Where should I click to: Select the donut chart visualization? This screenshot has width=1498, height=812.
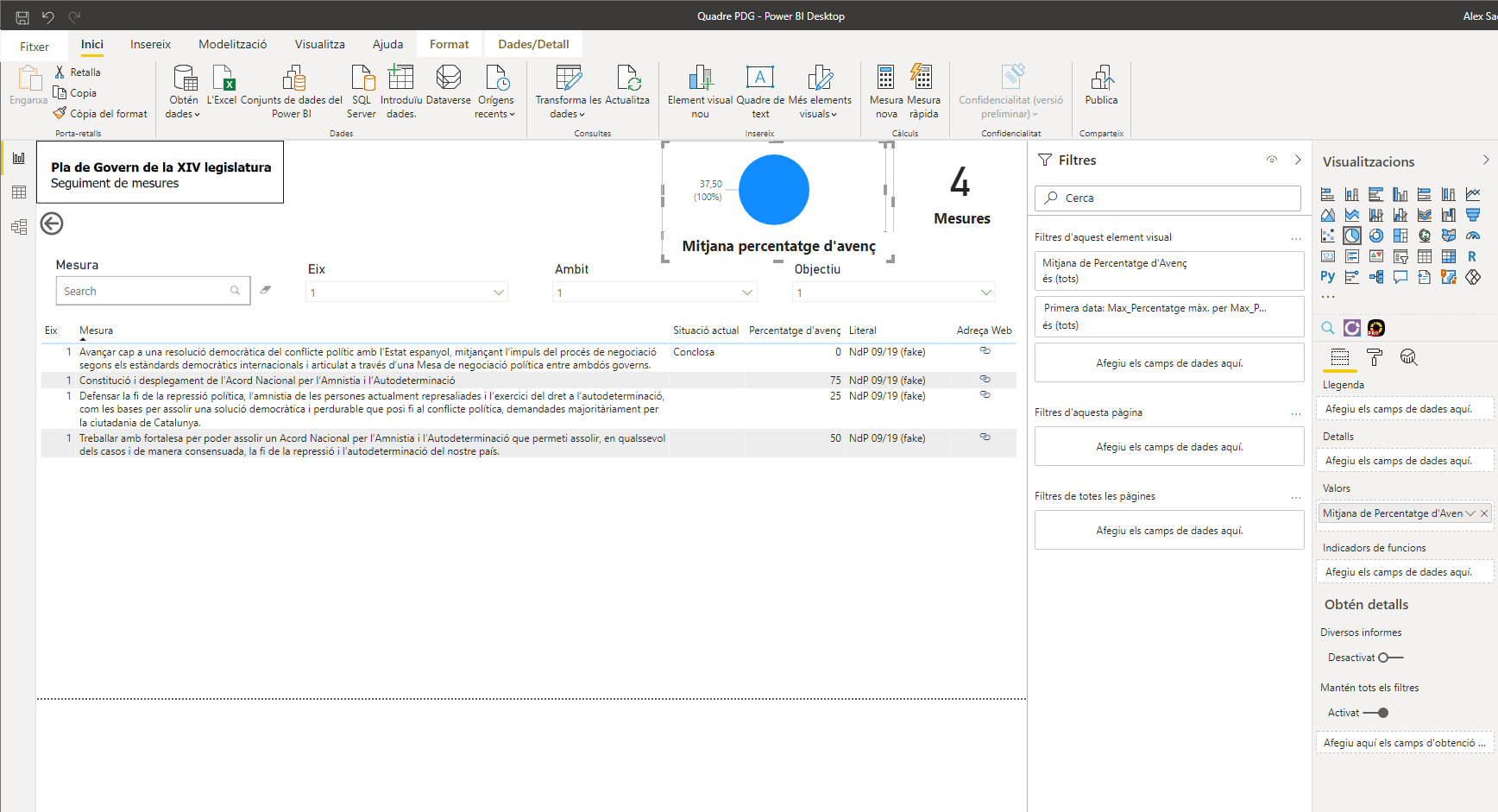coord(1376,236)
